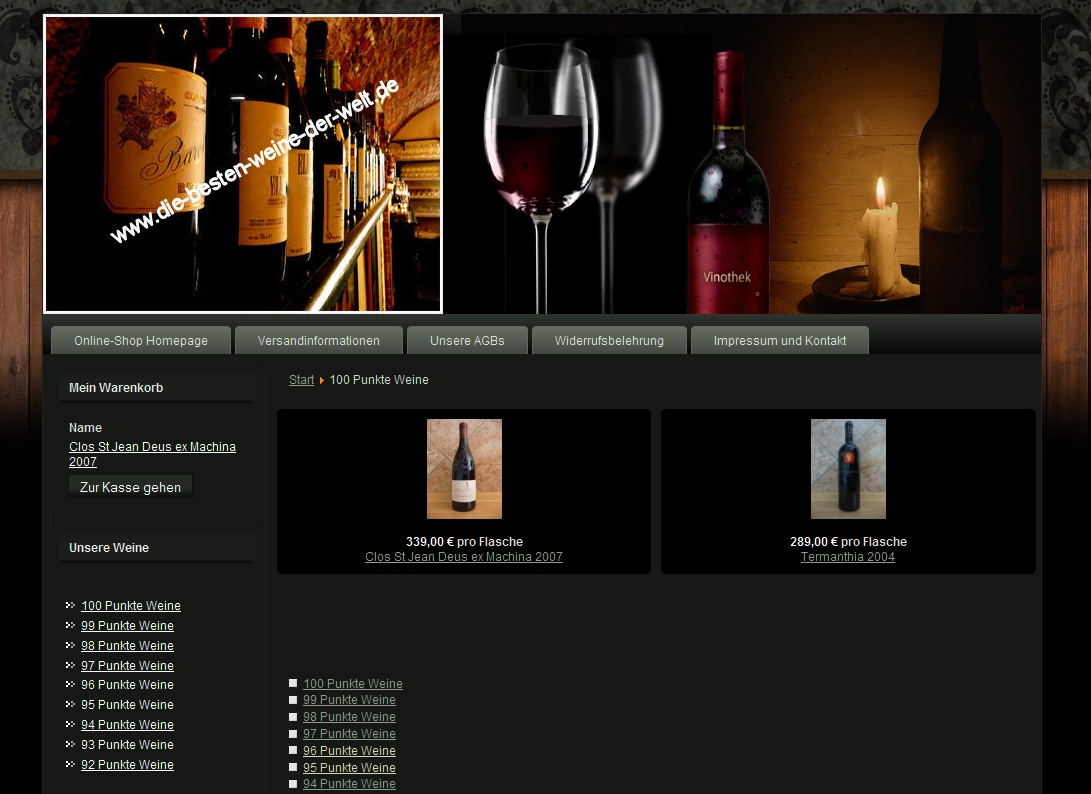Click the arrow bullet beside sidebar 100 Punkte Weine
Screen dimensions: 1091x794
pos(70,605)
